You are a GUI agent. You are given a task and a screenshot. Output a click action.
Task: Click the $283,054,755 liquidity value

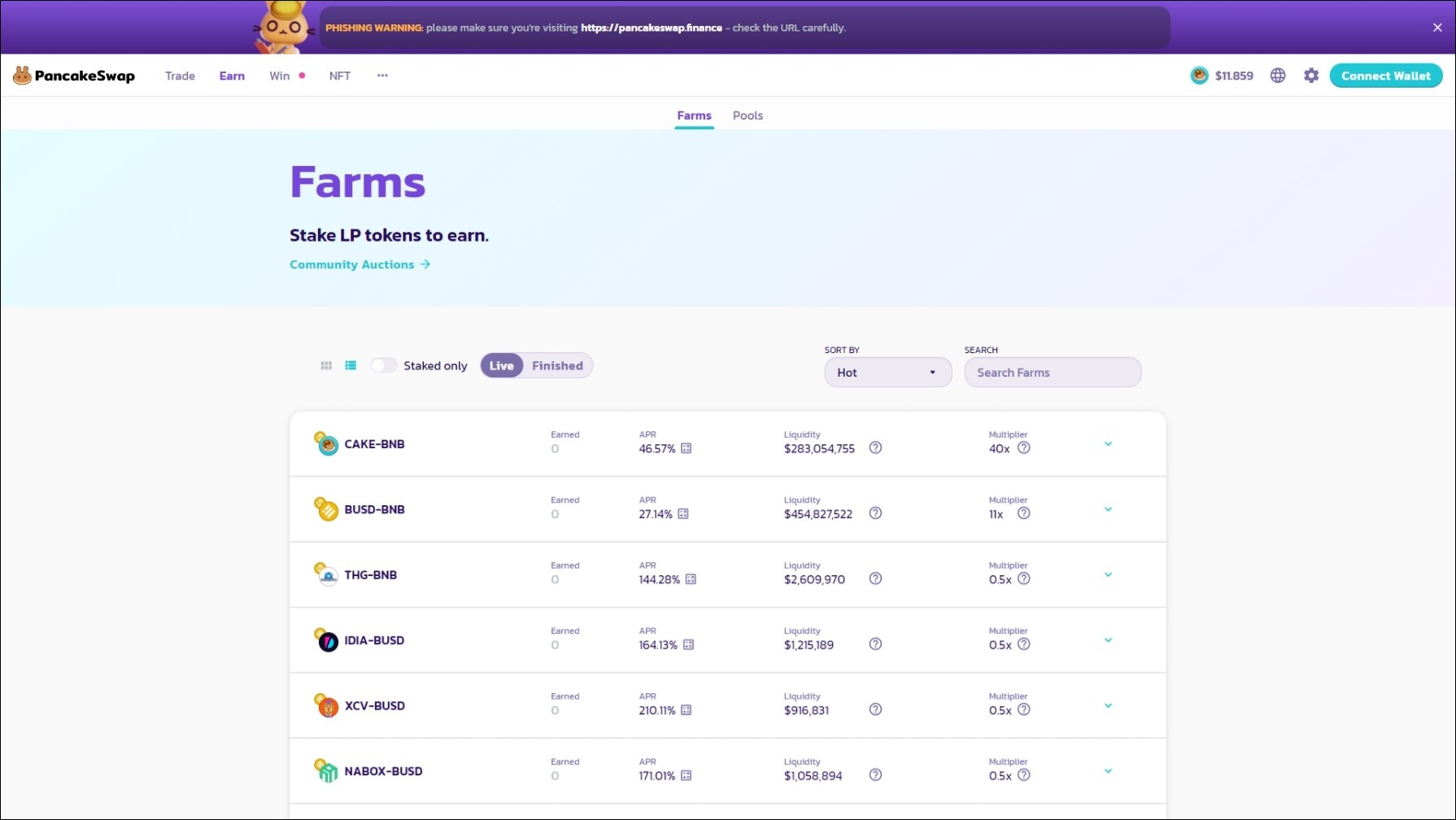click(819, 449)
